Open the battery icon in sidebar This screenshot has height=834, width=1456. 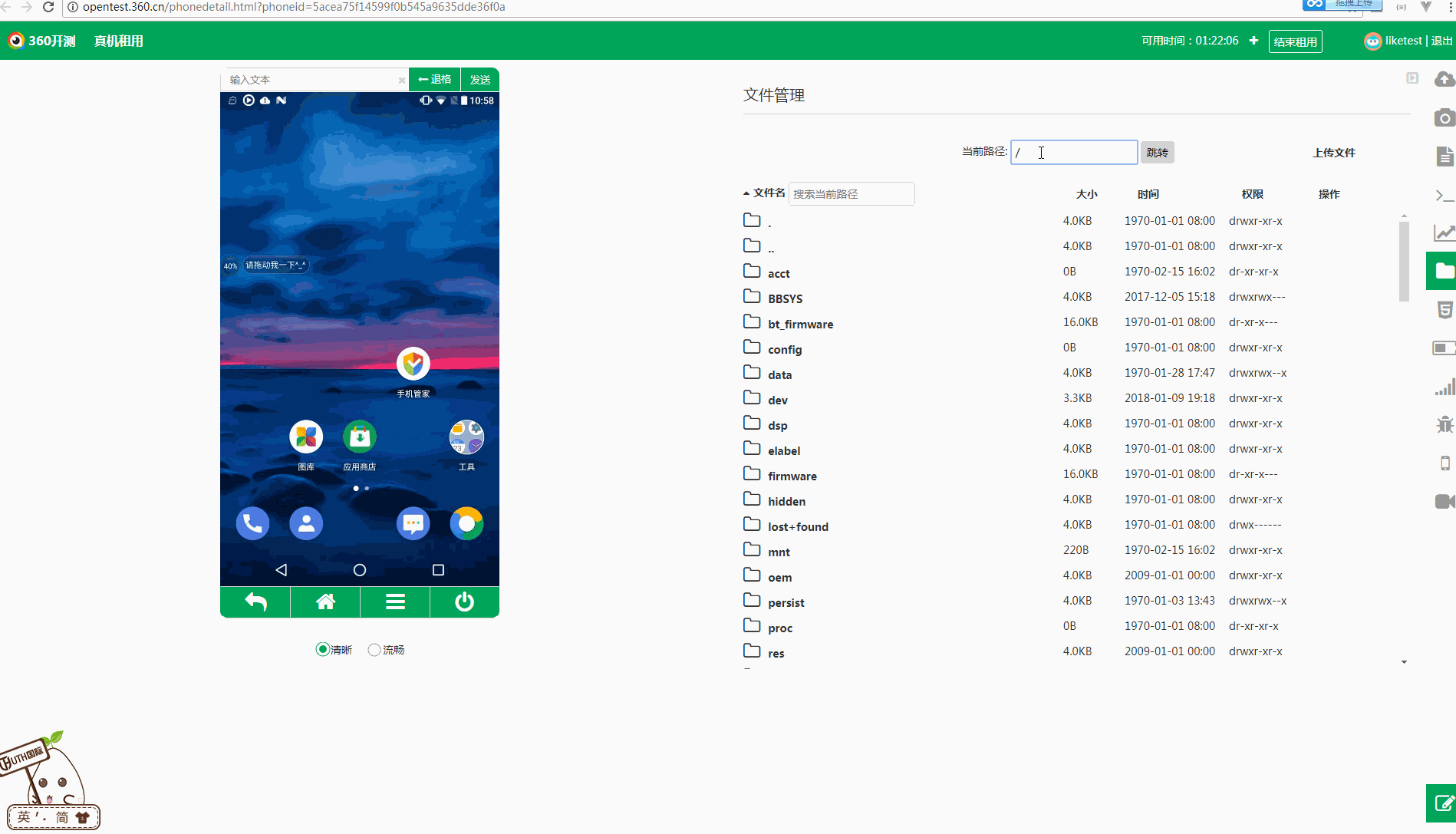point(1444,348)
